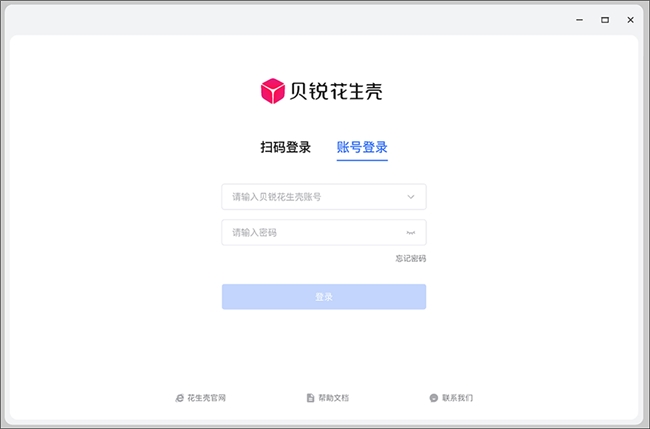Click the empty gray title bar area
The height and width of the screenshot is (429, 650).
[300, 20]
